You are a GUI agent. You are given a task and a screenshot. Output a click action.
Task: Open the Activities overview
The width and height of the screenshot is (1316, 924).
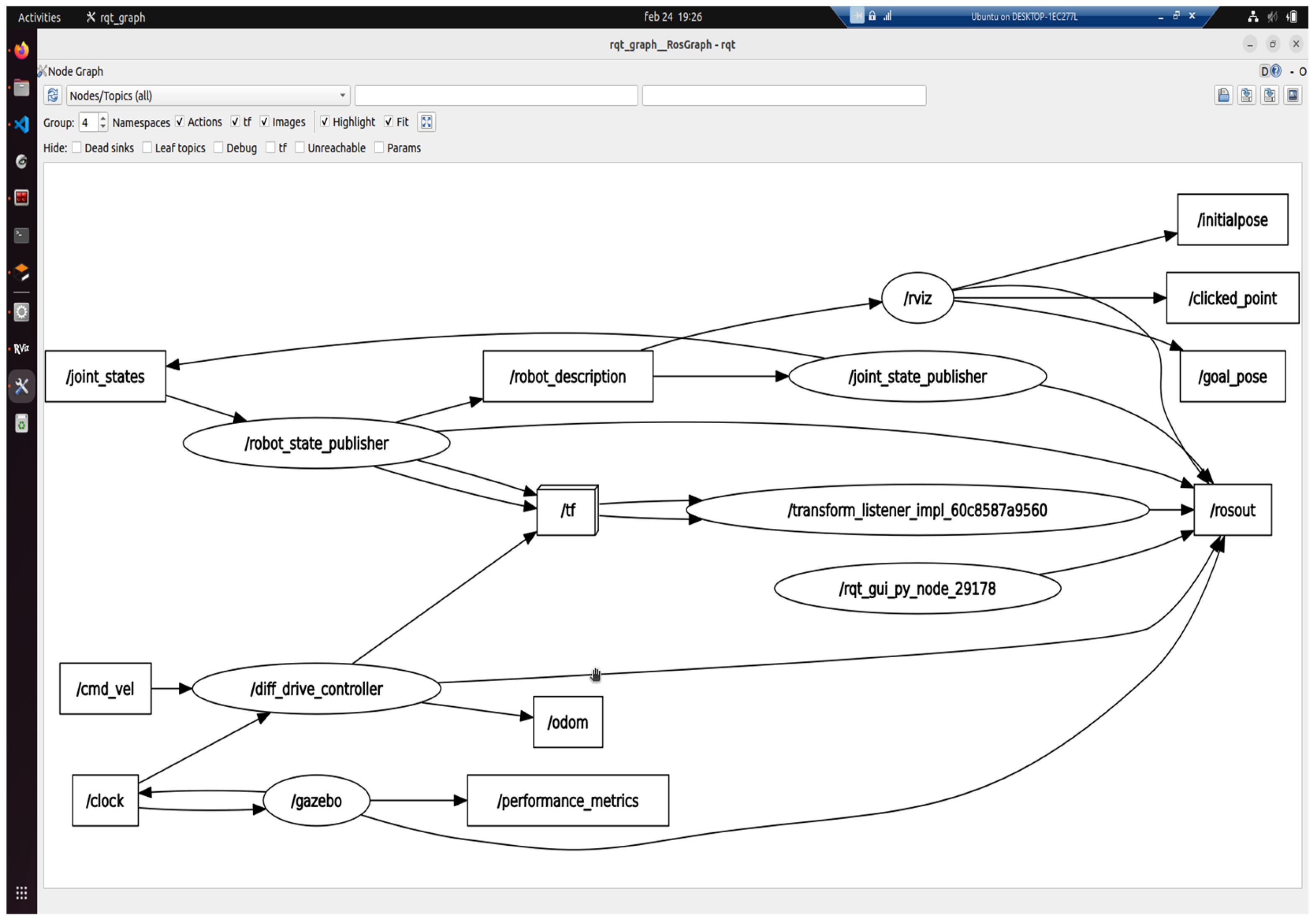(39, 17)
